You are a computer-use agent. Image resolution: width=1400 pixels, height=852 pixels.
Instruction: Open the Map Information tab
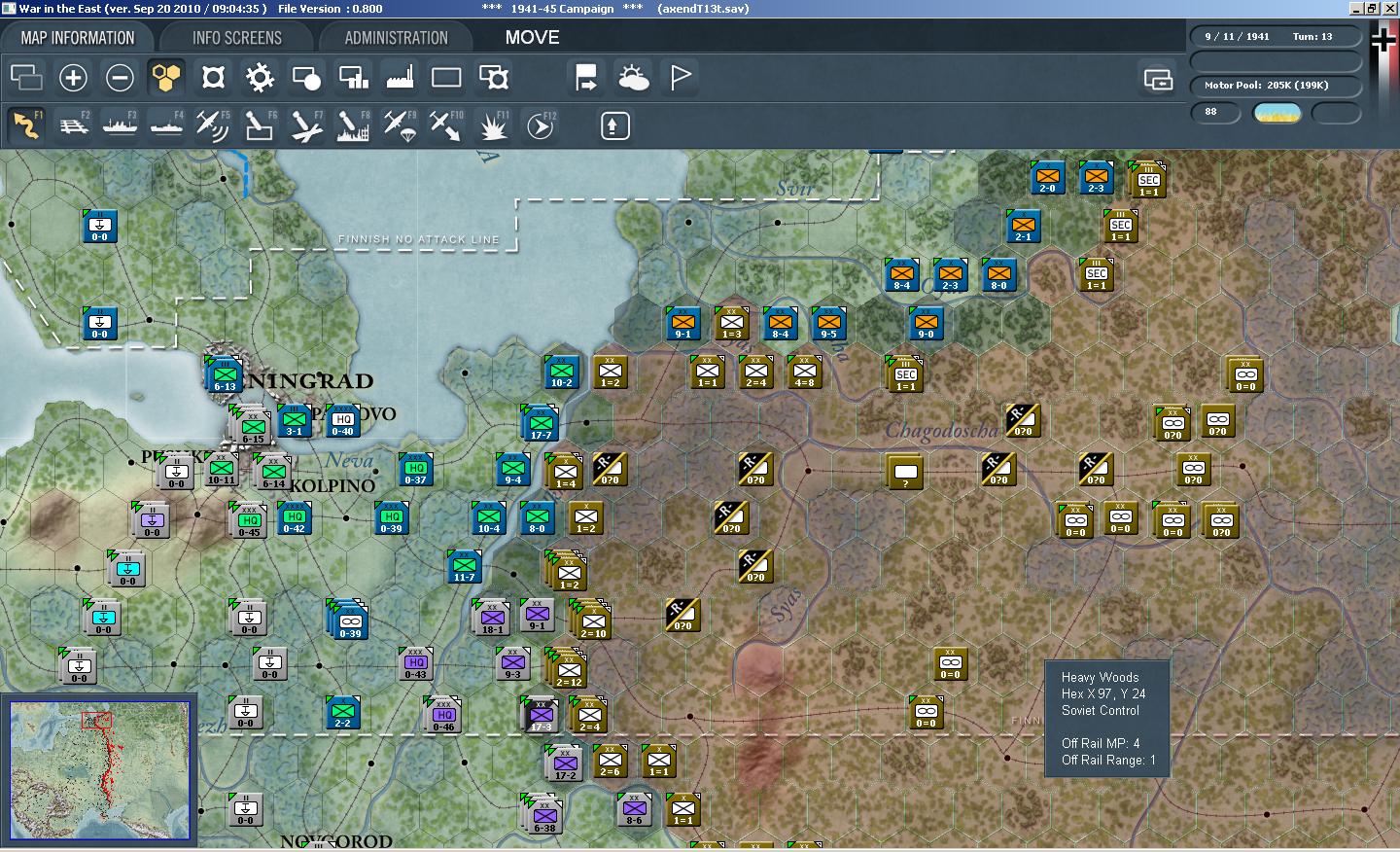[x=78, y=38]
